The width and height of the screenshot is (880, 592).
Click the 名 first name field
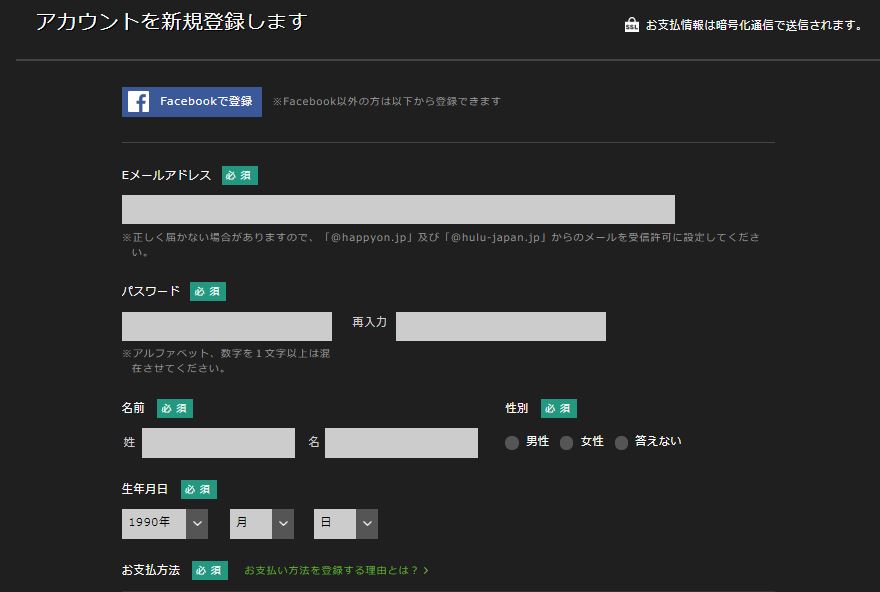[401, 443]
